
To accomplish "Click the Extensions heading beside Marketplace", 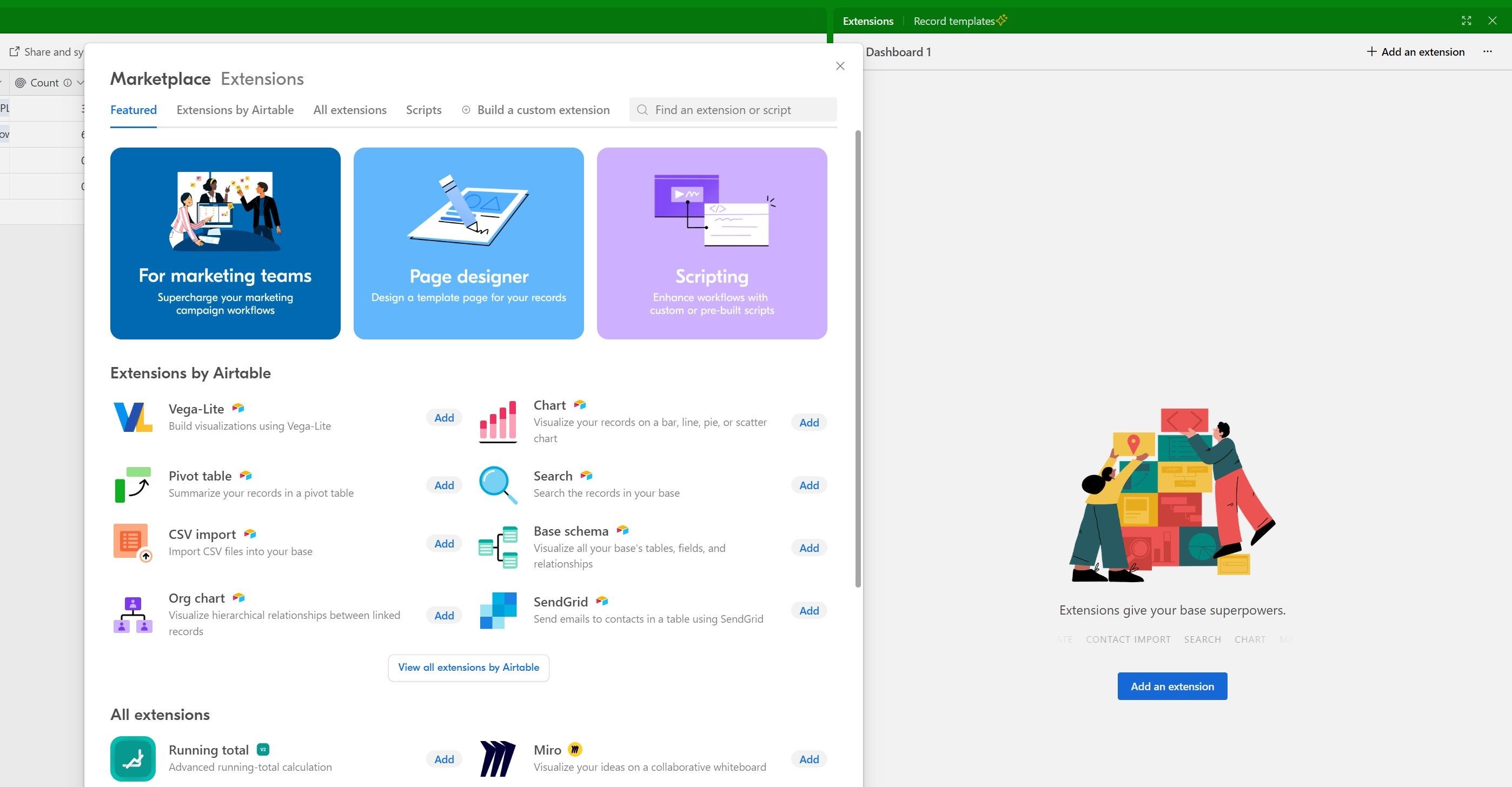I will point(262,78).
